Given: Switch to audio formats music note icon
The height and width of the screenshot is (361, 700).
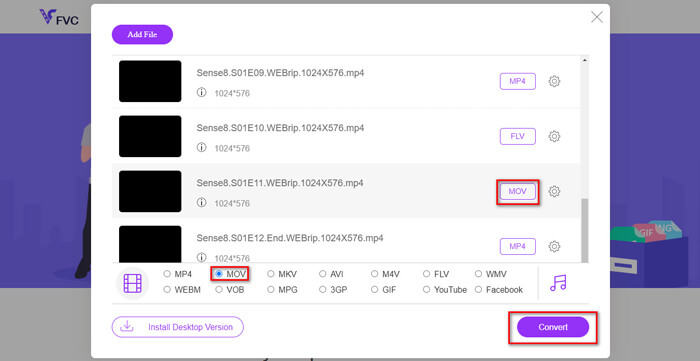Looking at the screenshot, I should pyautogui.click(x=558, y=283).
